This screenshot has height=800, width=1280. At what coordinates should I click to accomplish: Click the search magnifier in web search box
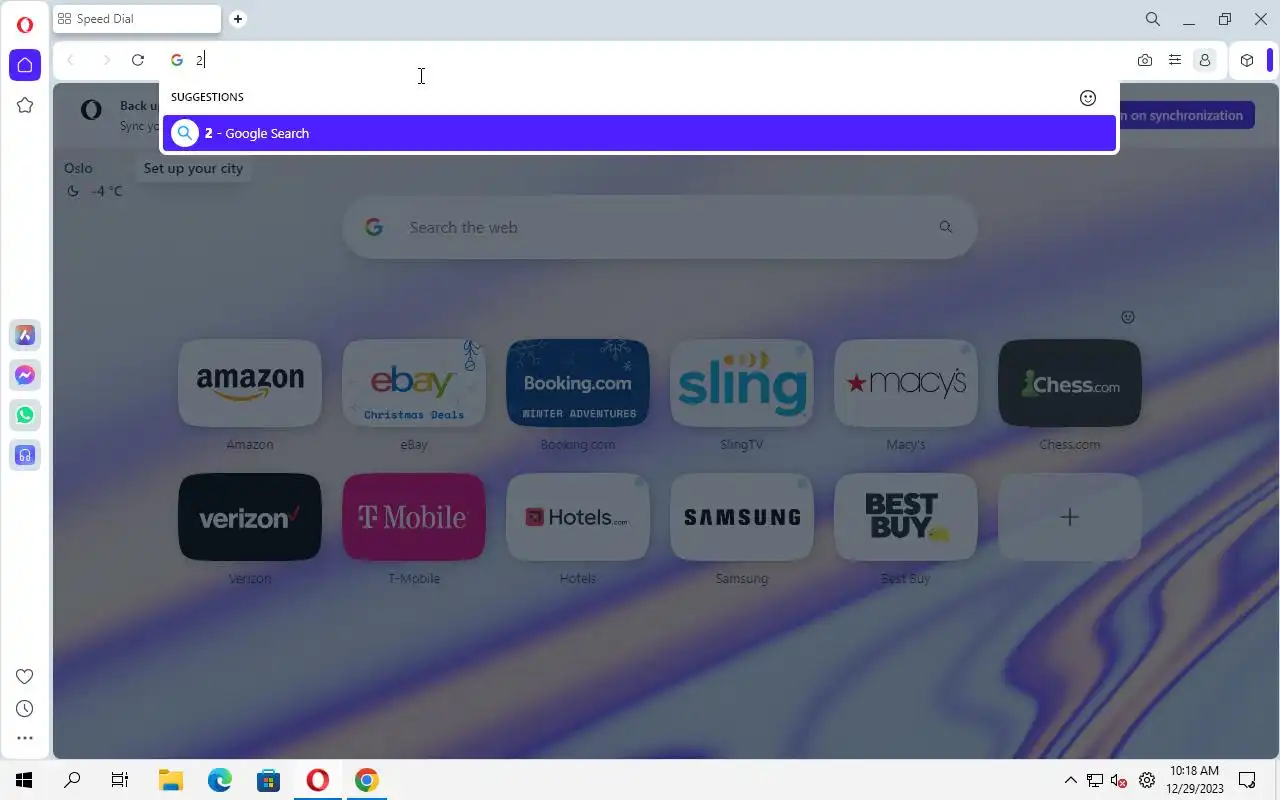pos(946,227)
